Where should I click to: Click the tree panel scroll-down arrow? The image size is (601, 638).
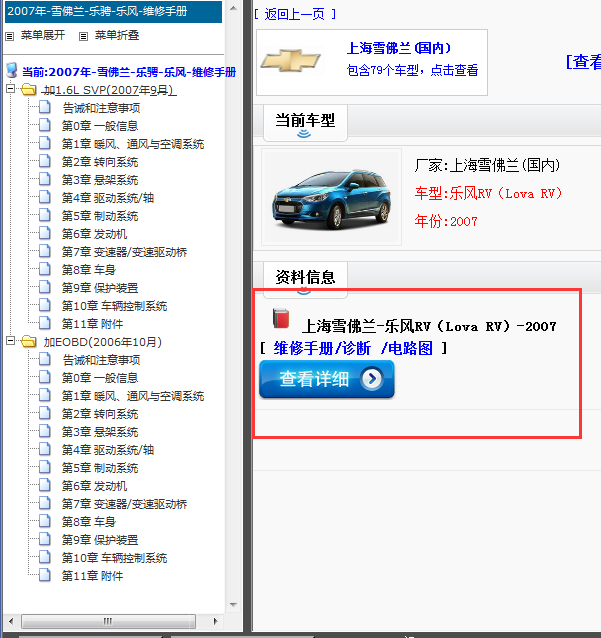pos(233,605)
